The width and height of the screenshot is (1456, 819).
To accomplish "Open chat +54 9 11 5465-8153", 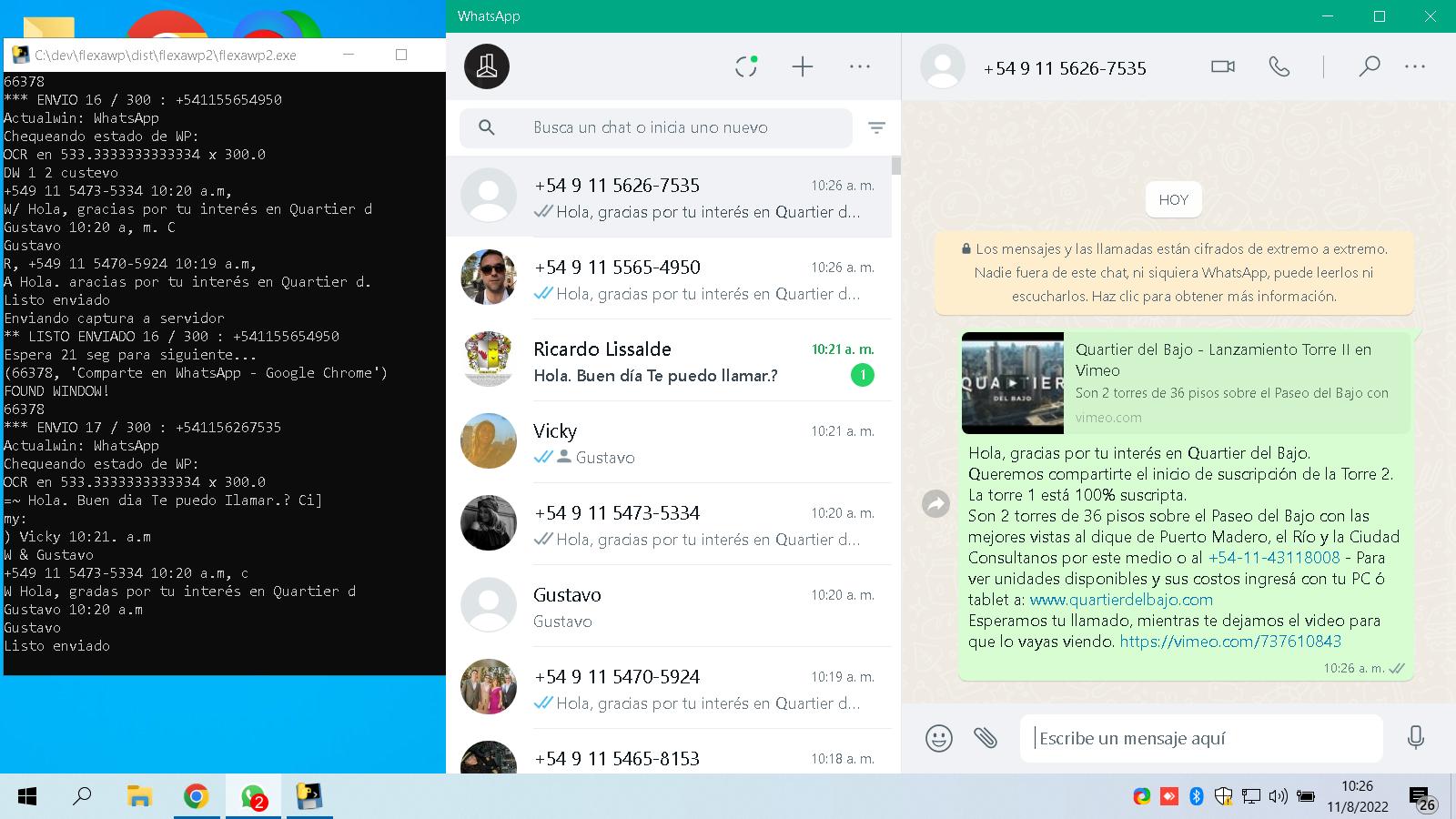I will click(x=669, y=753).
